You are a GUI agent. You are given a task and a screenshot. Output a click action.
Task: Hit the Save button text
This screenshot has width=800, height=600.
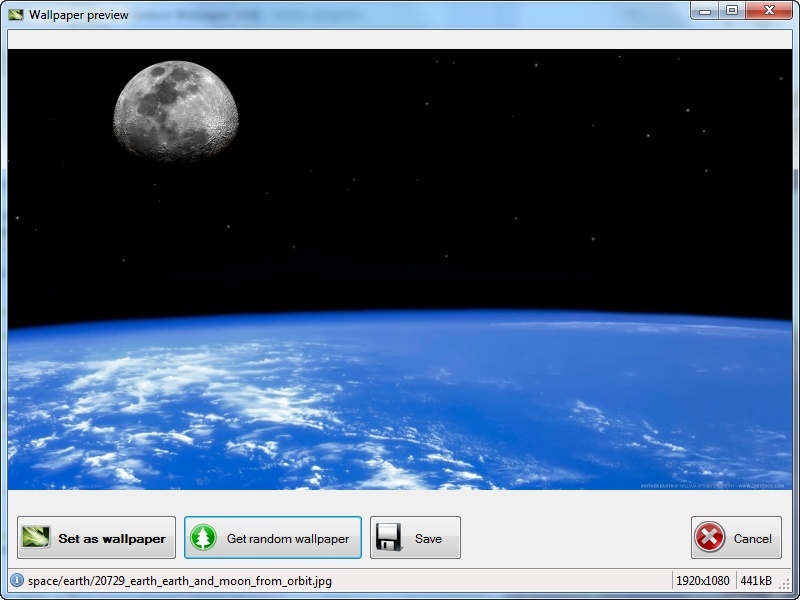428,539
